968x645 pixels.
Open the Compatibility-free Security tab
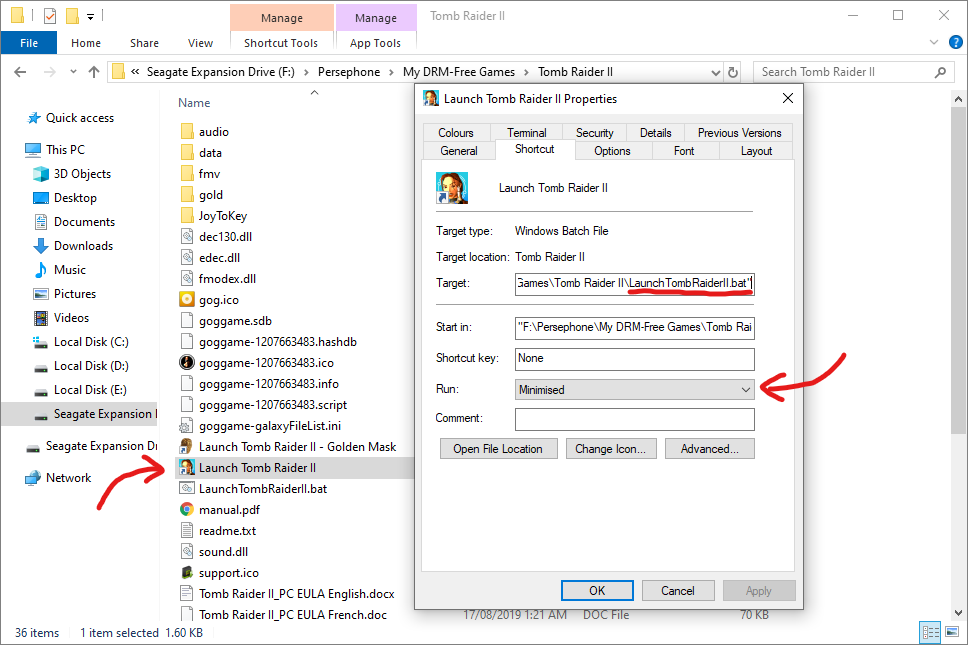(x=594, y=132)
